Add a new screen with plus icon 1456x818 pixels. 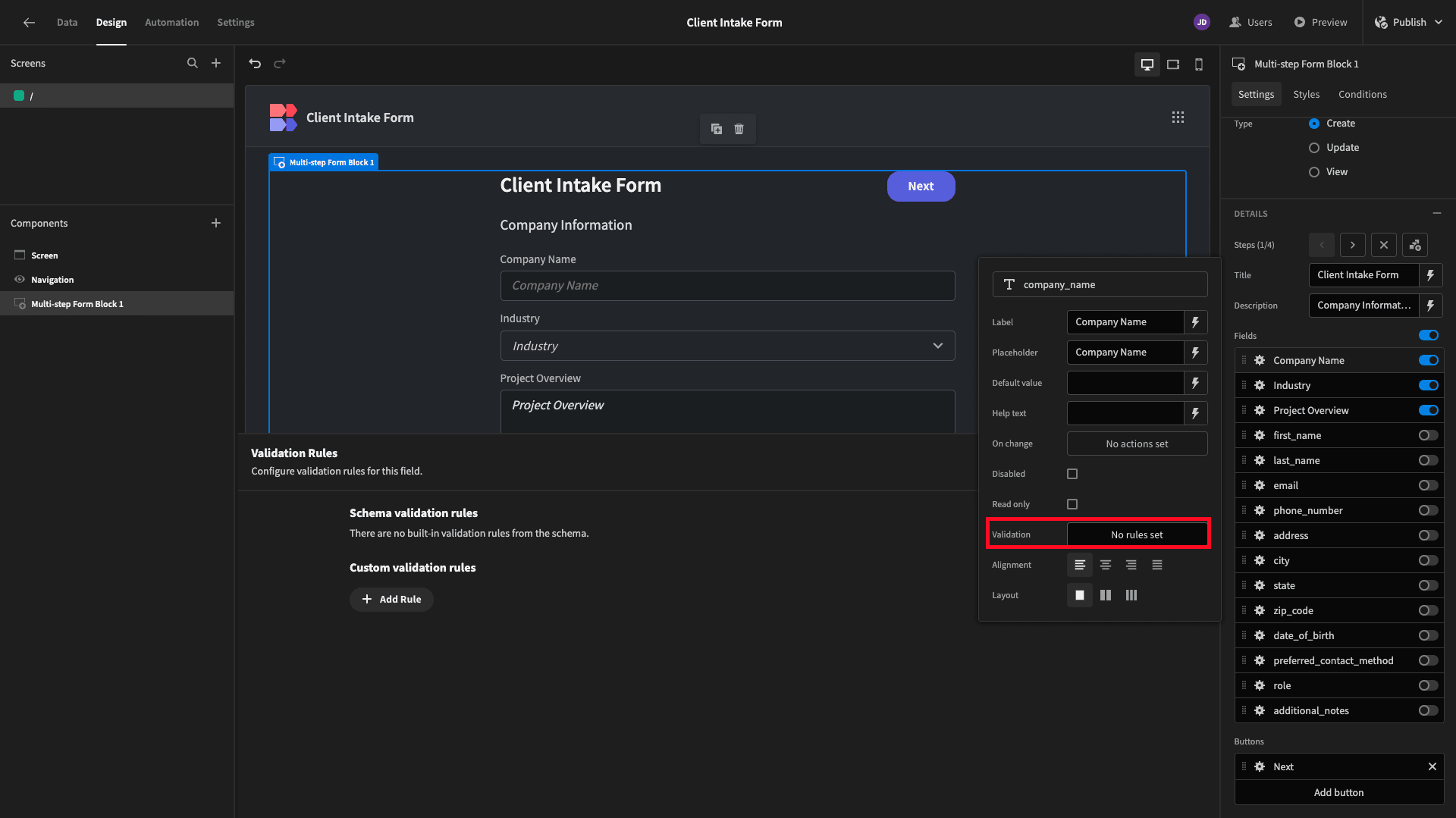pyautogui.click(x=216, y=64)
